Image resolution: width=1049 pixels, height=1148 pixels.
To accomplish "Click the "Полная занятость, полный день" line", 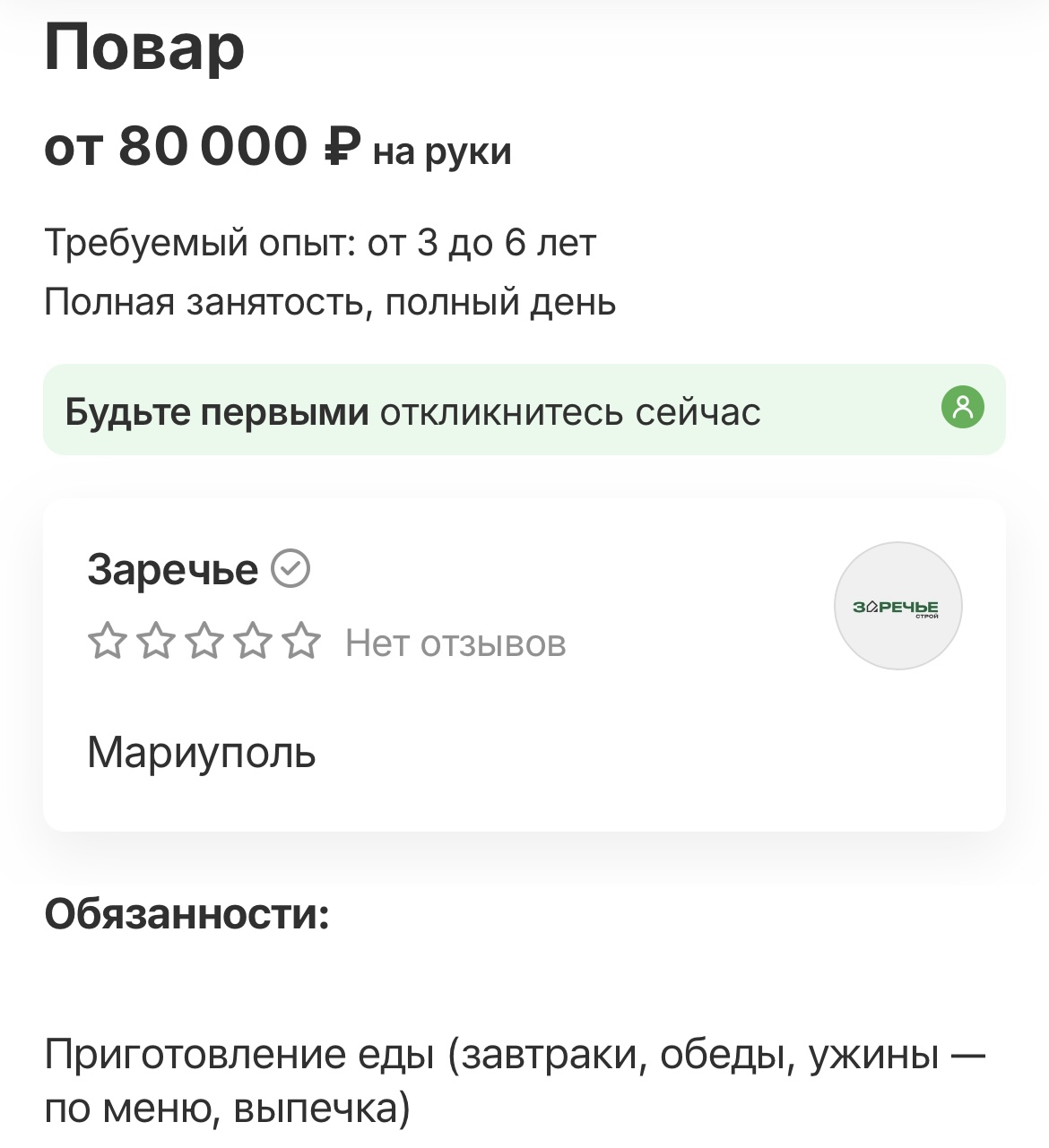I will click(x=330, y=302).
